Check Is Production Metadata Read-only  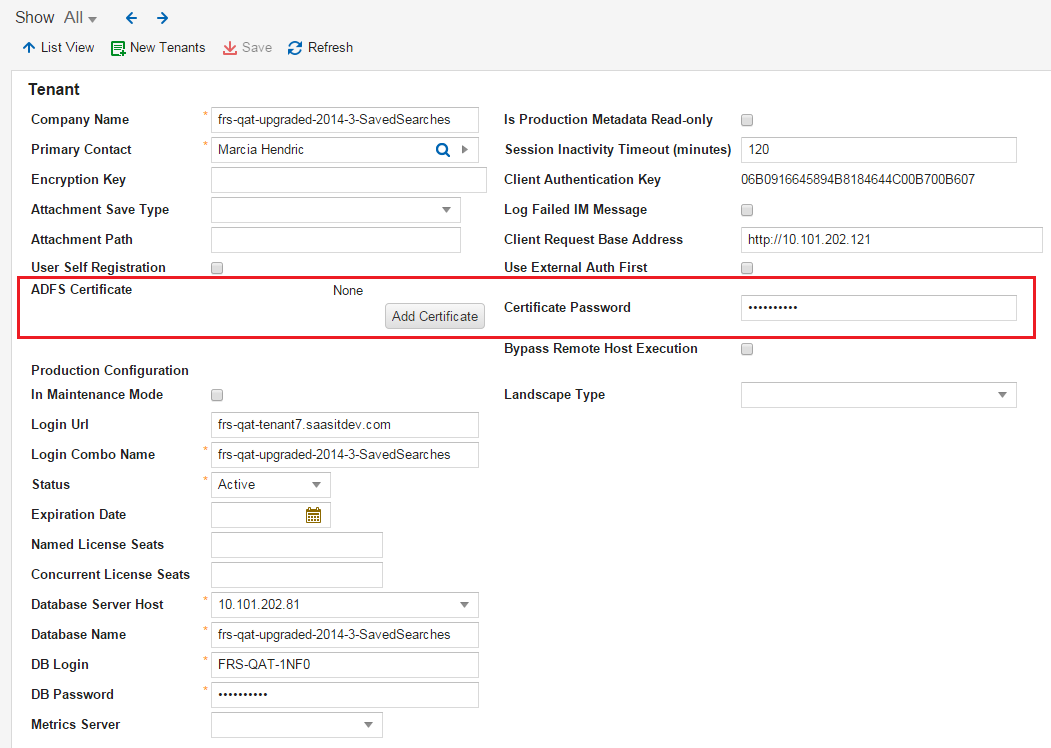tap(746, 119)
